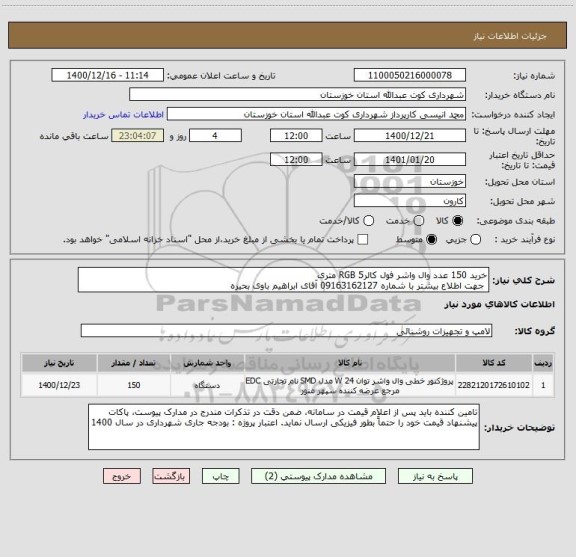Click the announcement date field 1400/12/16 - 11:14
The width and height of the screenshot is (576, 557).
(x=108, y=75)
